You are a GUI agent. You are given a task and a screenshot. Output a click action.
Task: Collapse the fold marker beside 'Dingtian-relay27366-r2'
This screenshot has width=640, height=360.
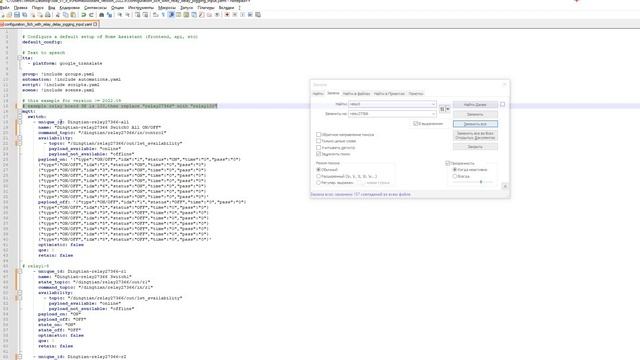coord(19,356)
